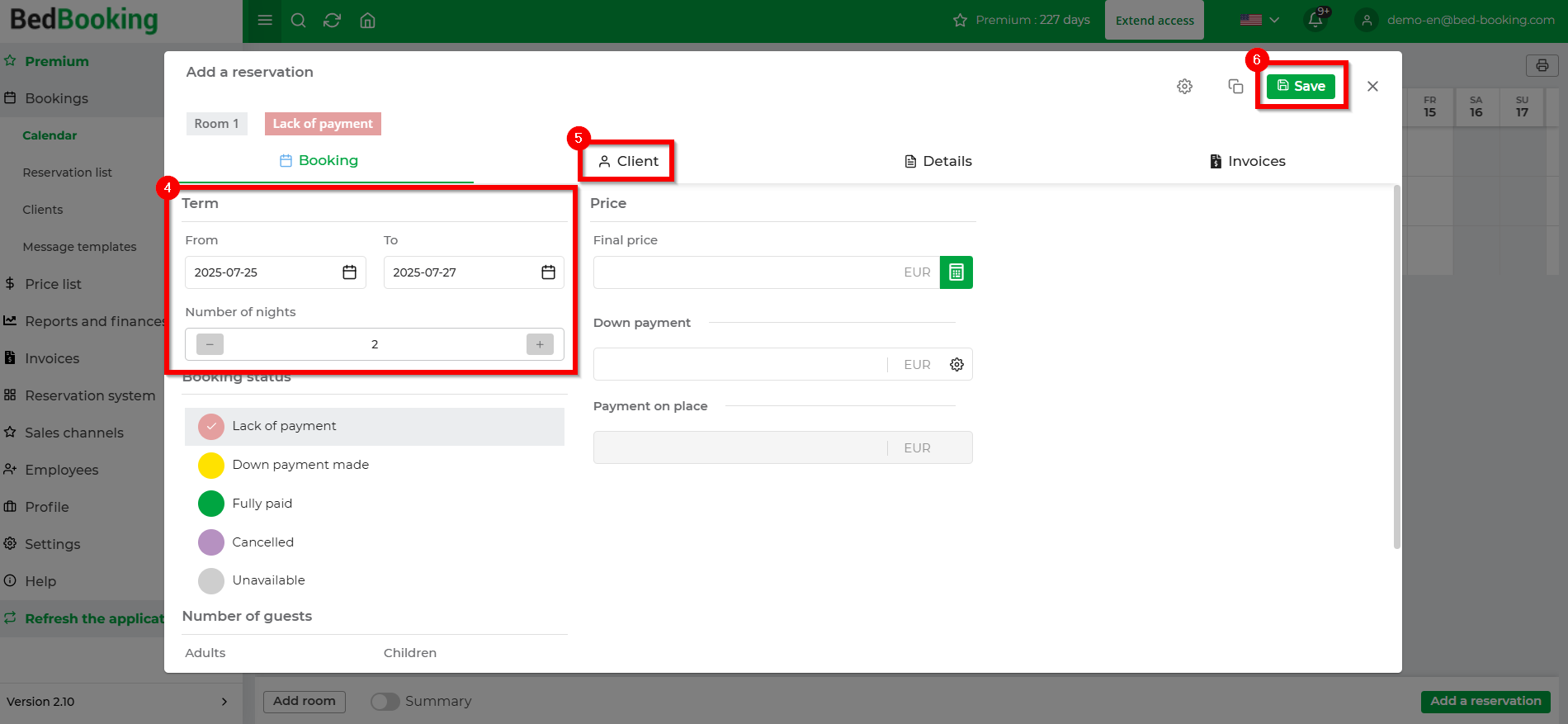Open down payment settings gear
The width and height of the screenshot is (1568, 724).
click(x=956, y=365)
